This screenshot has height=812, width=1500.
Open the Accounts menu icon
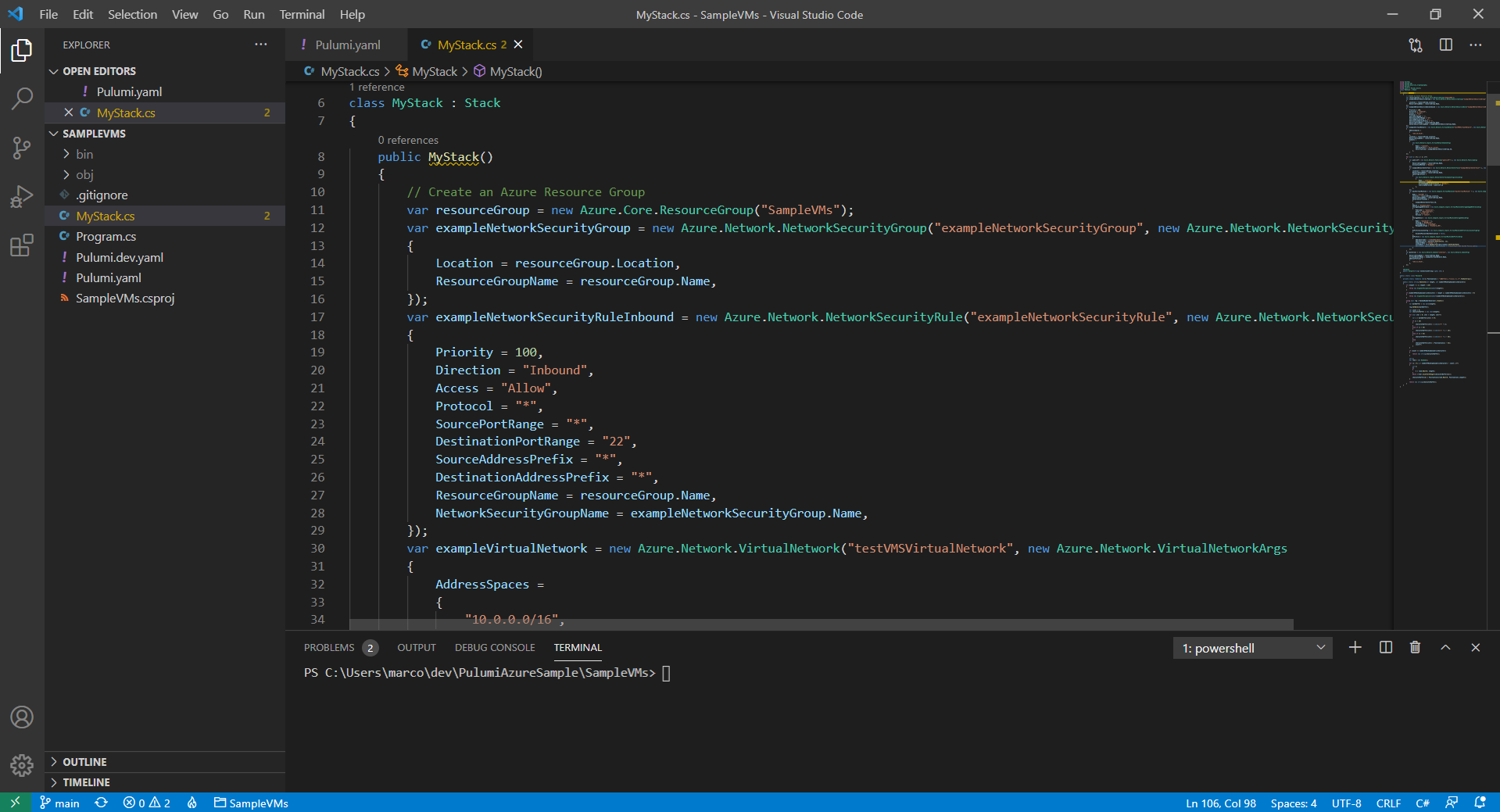(x=22, y=717)
